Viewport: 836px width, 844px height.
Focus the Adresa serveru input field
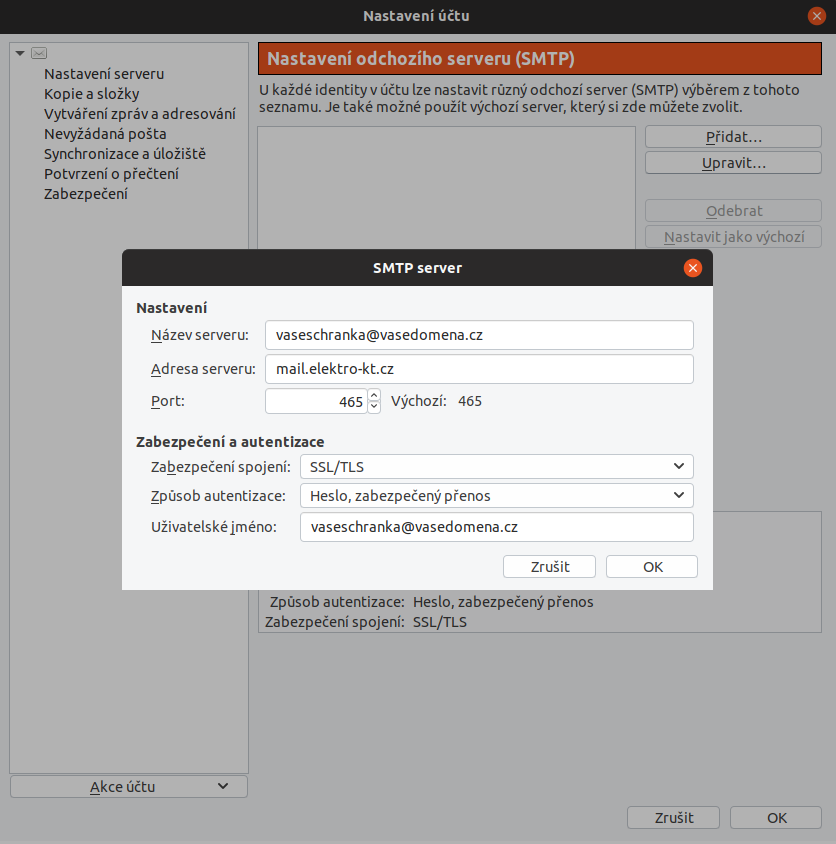(479, 369)
